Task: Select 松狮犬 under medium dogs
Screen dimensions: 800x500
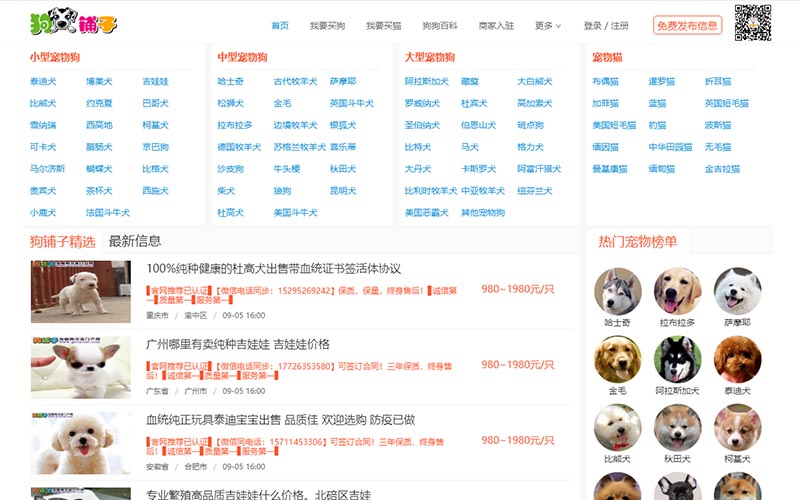Action: (231, 103)
